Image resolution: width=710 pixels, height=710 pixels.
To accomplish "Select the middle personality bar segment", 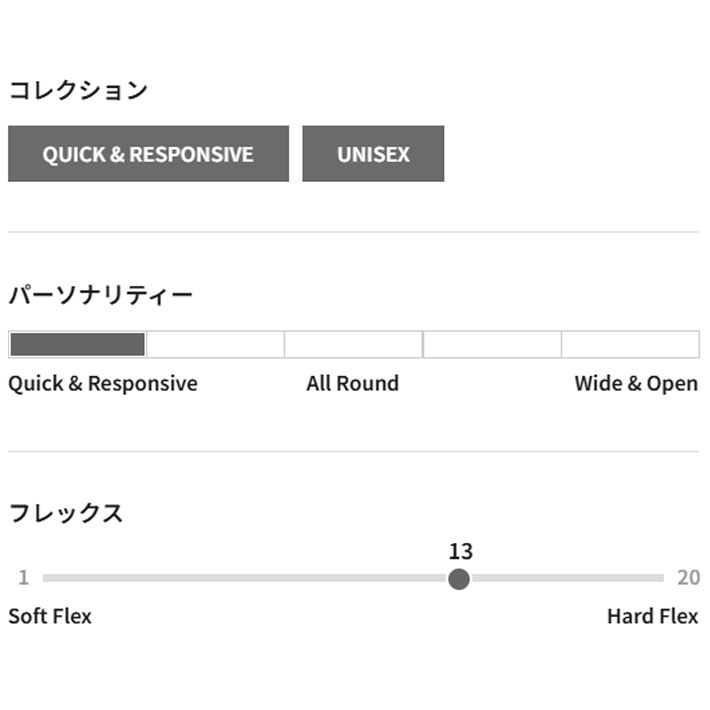I will (353, 345).
